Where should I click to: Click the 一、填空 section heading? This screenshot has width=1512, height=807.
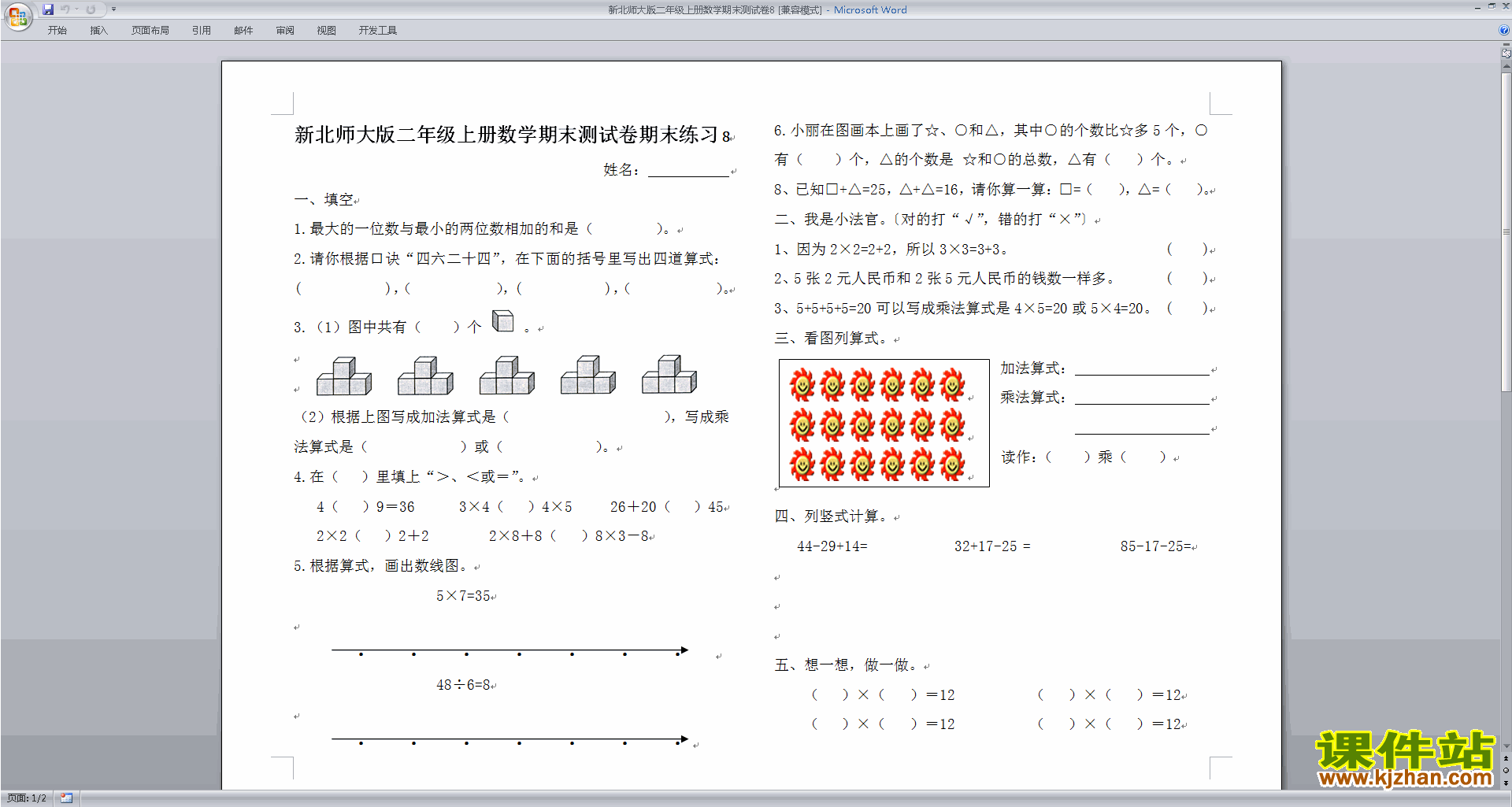(x=324, y=200)
